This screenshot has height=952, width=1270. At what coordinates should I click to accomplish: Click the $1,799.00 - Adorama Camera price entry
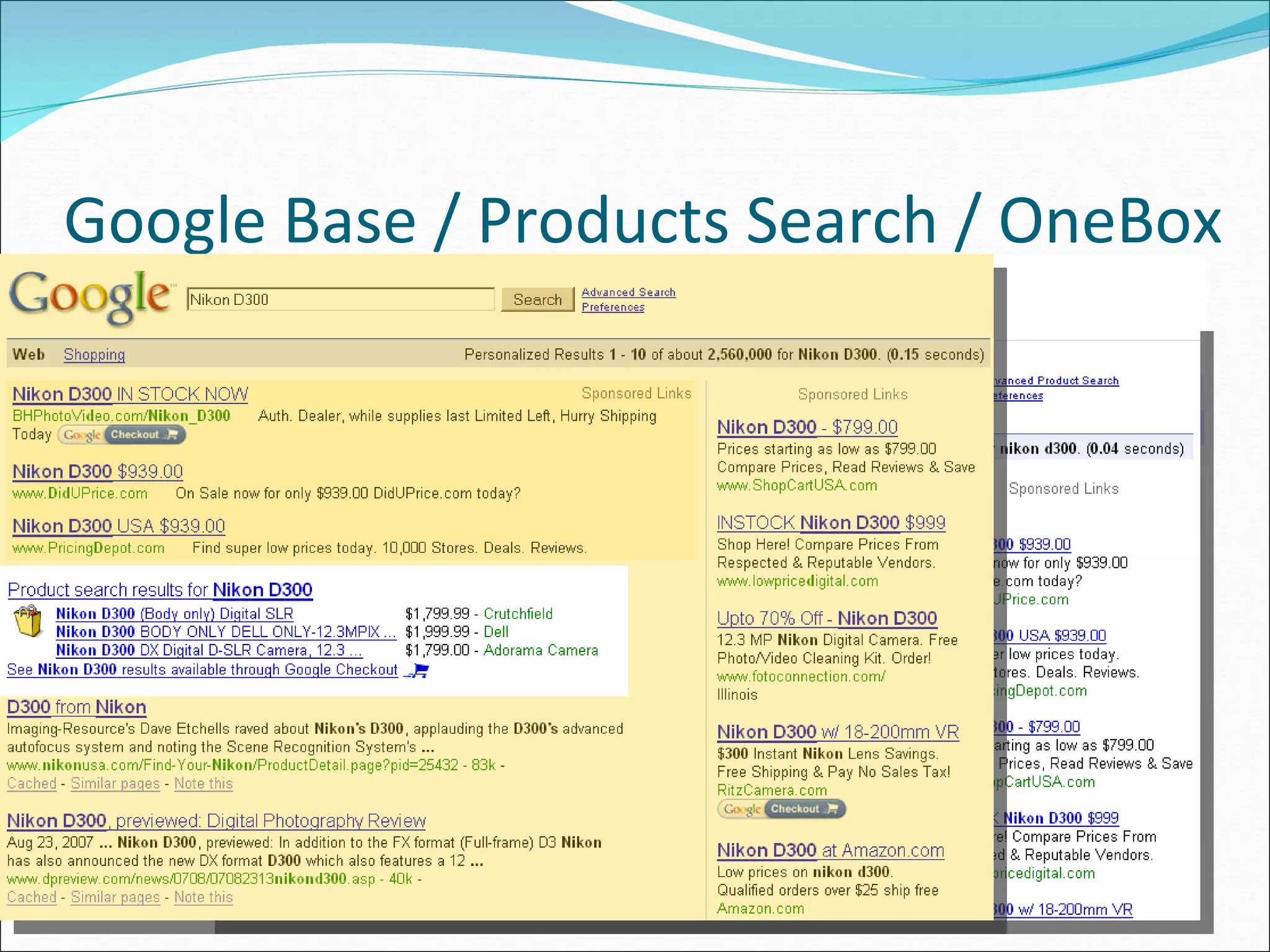point(502,650)
